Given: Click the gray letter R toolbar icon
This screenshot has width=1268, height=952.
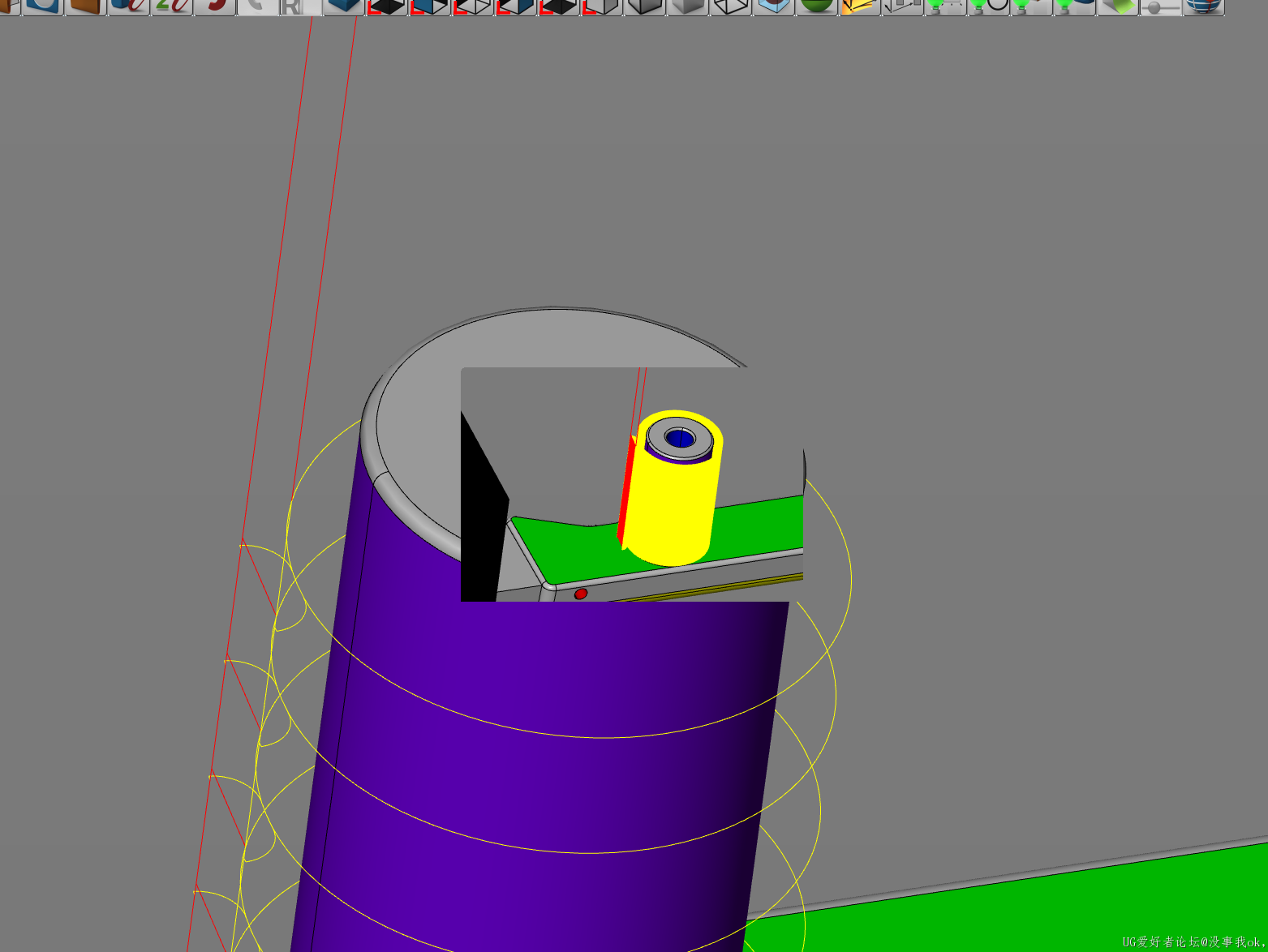Looking at the screenshot, I should tap(299, 6).
